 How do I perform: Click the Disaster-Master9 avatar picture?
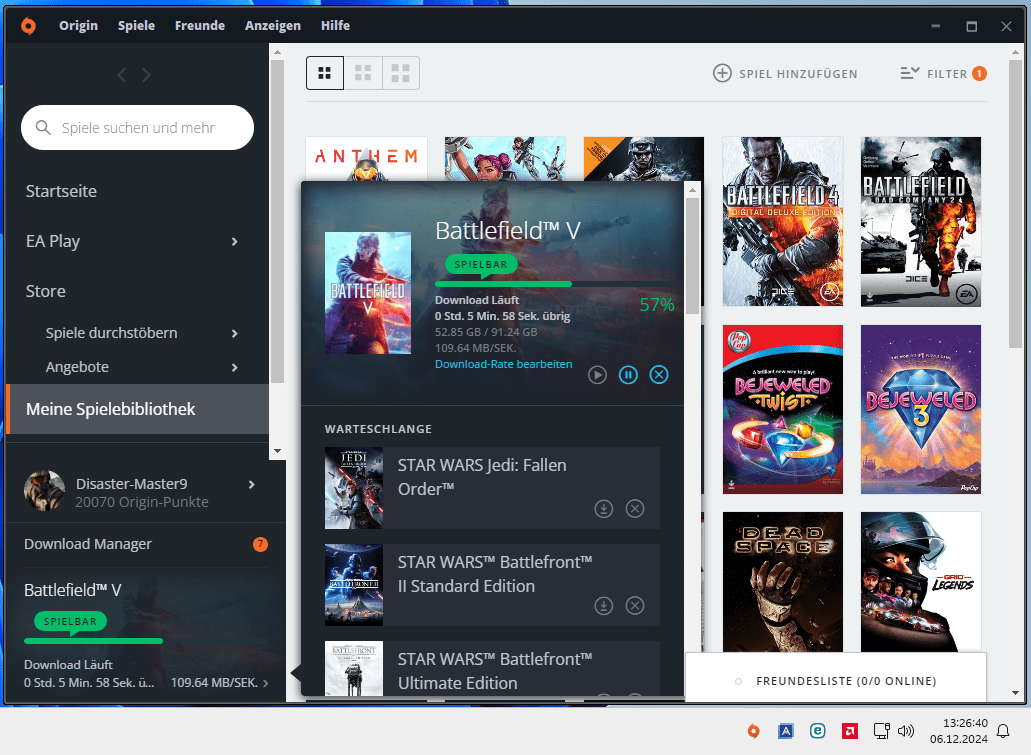(x=44, y=491)
